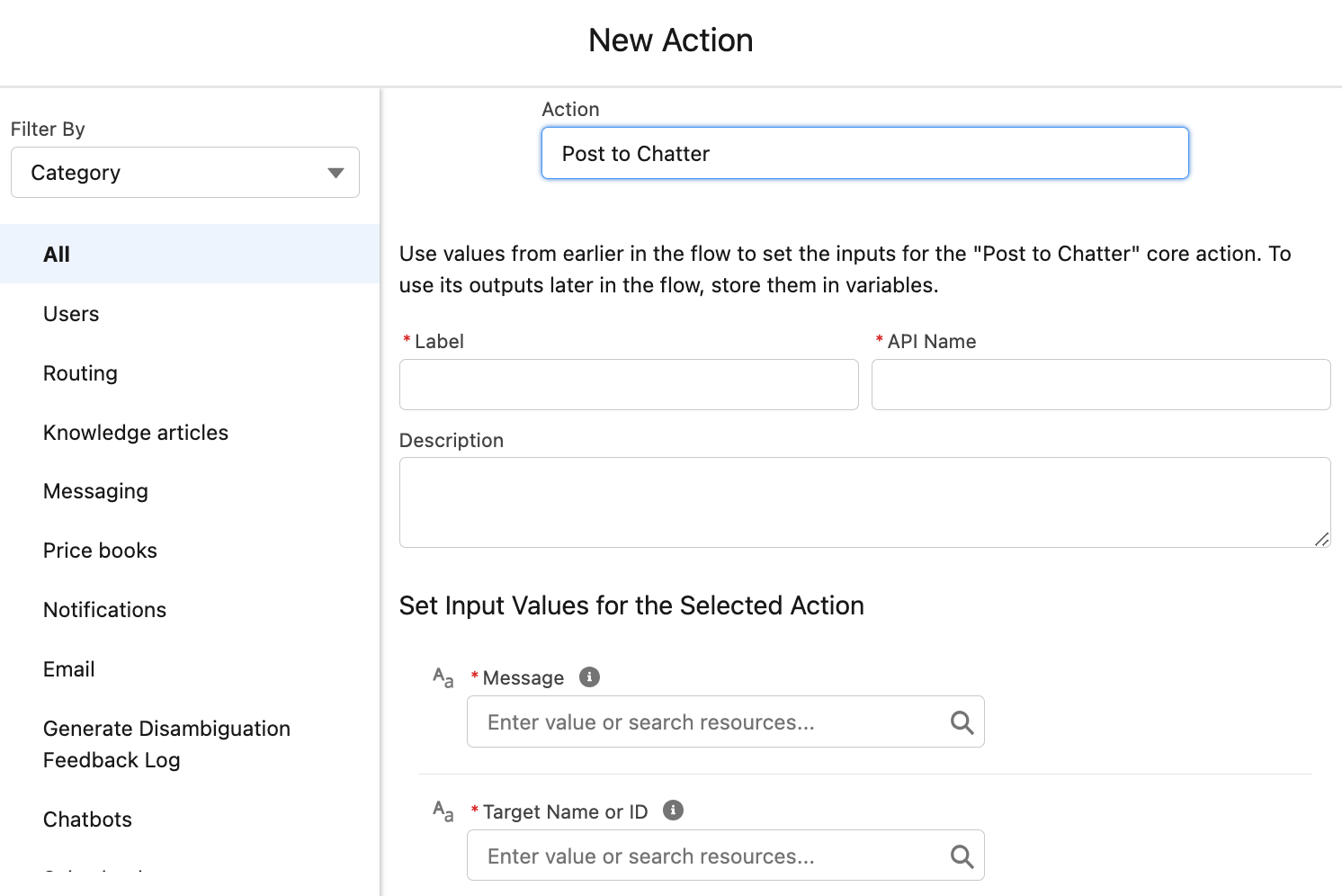Open the Knowledge articles category

135,432
